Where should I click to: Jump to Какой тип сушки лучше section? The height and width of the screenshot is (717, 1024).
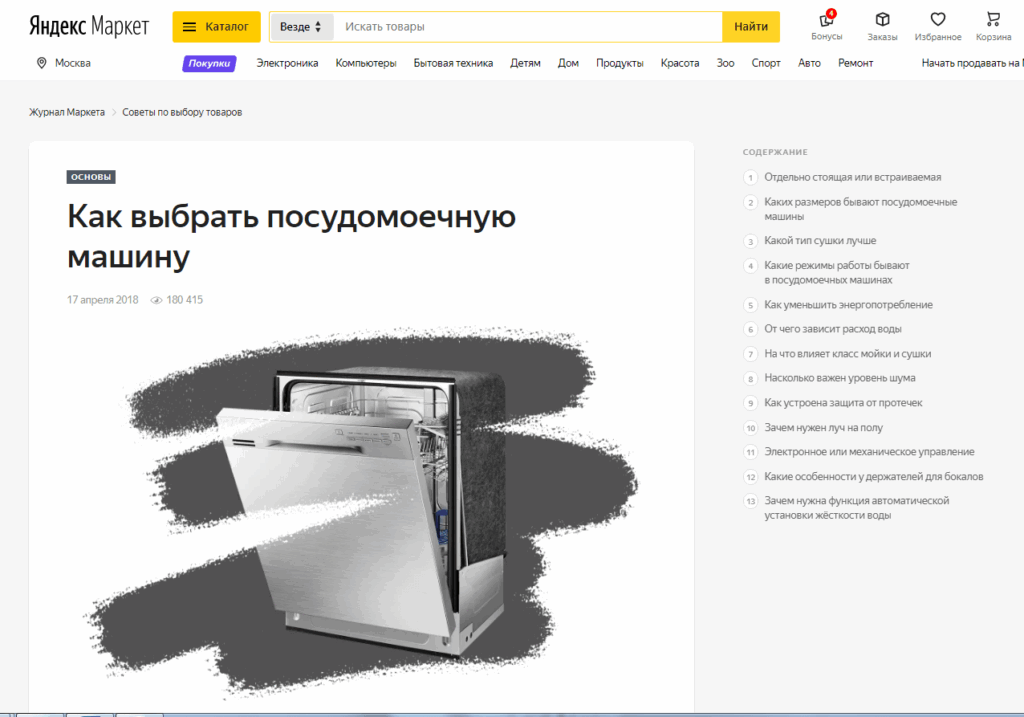point(819,241)
